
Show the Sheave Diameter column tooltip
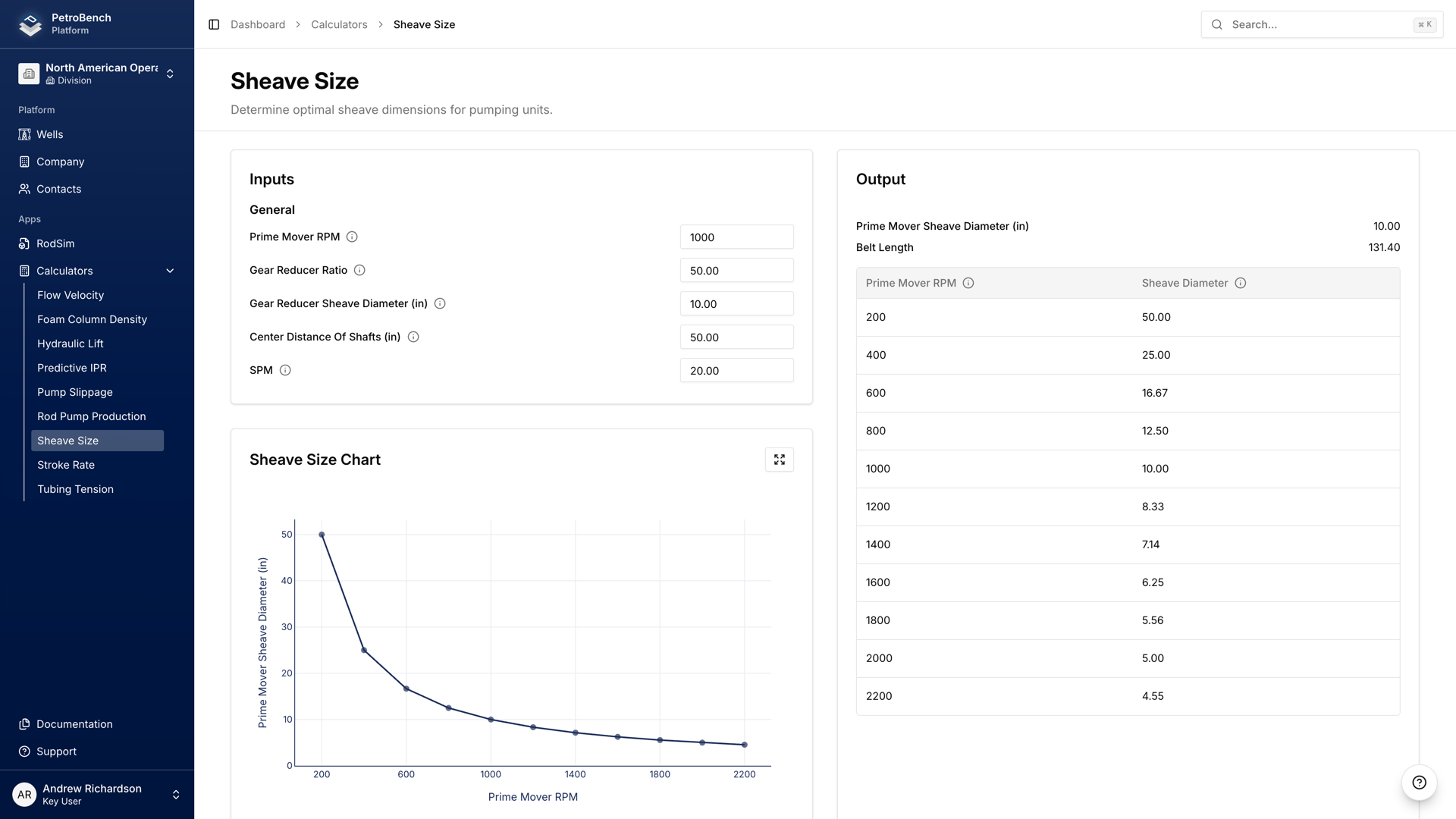point(1241,283)
